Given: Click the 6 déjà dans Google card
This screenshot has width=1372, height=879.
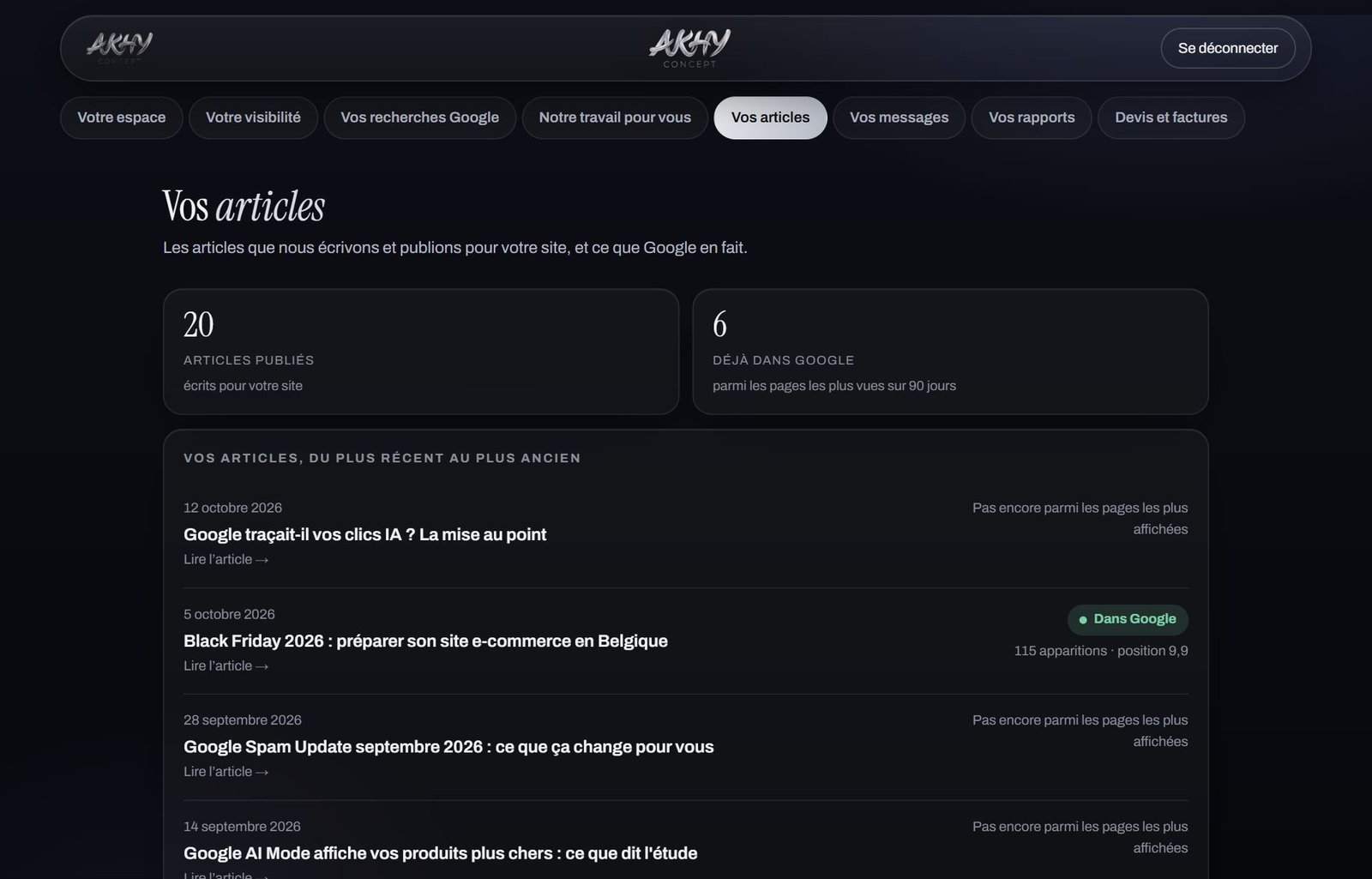Looking at the screenshot, I should click(950, 352).
